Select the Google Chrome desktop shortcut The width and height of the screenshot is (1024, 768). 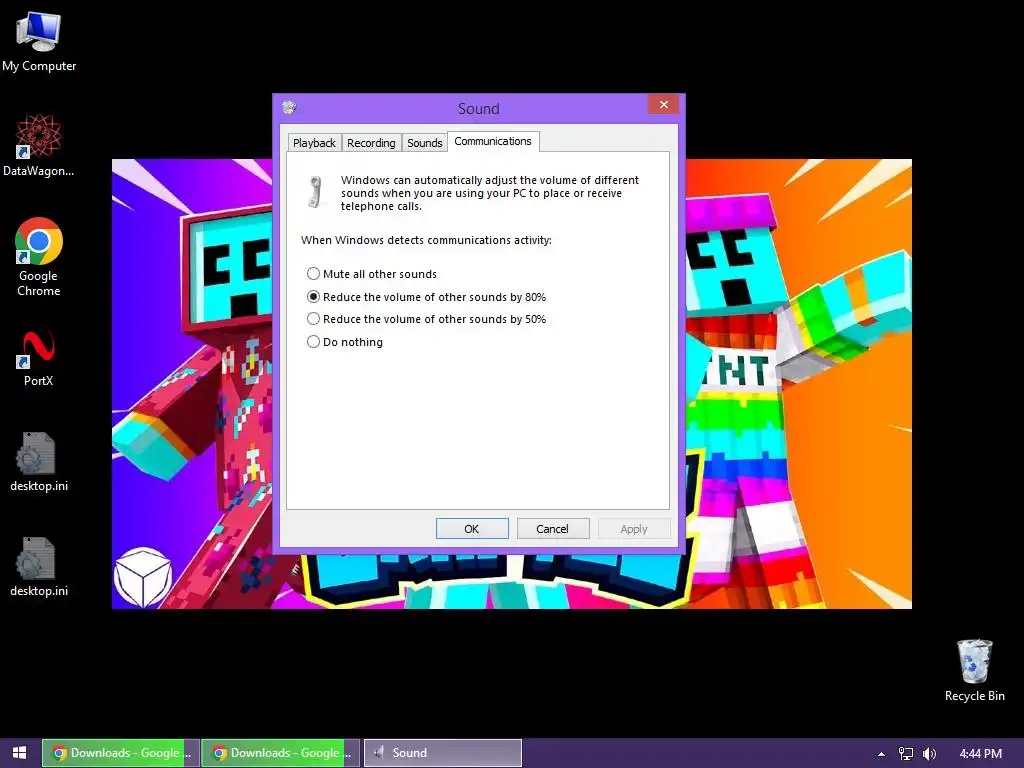click(39, 257)
